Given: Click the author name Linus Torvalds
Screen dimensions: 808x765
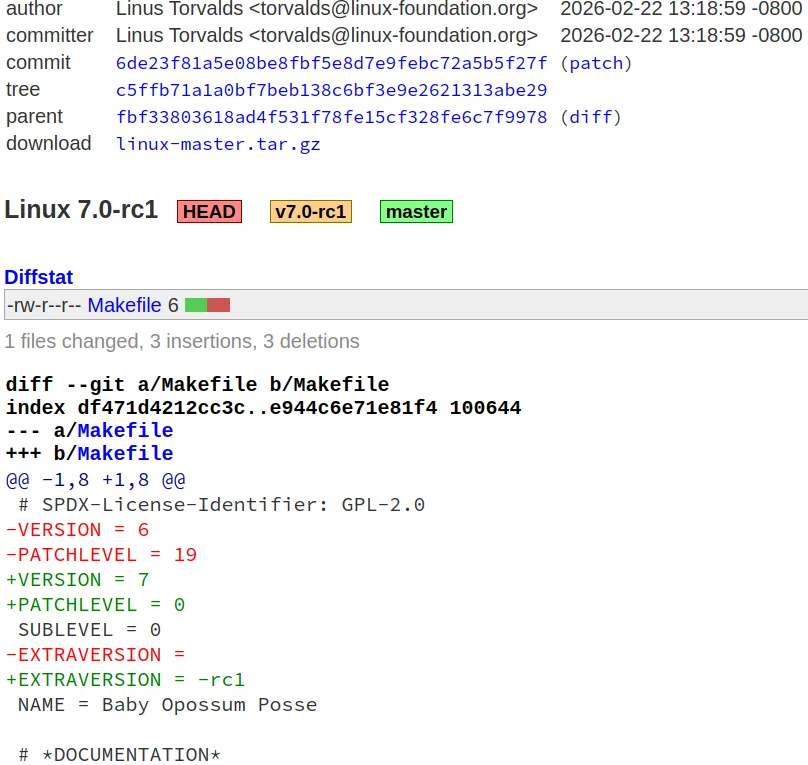Looking at the screenshot, I should point(179,9).
